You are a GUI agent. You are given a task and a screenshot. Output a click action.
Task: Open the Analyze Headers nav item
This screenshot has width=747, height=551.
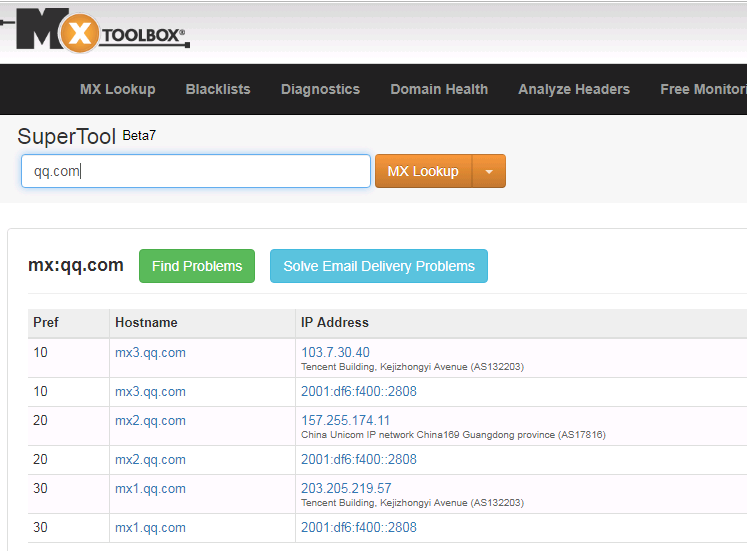click(574, 89)
